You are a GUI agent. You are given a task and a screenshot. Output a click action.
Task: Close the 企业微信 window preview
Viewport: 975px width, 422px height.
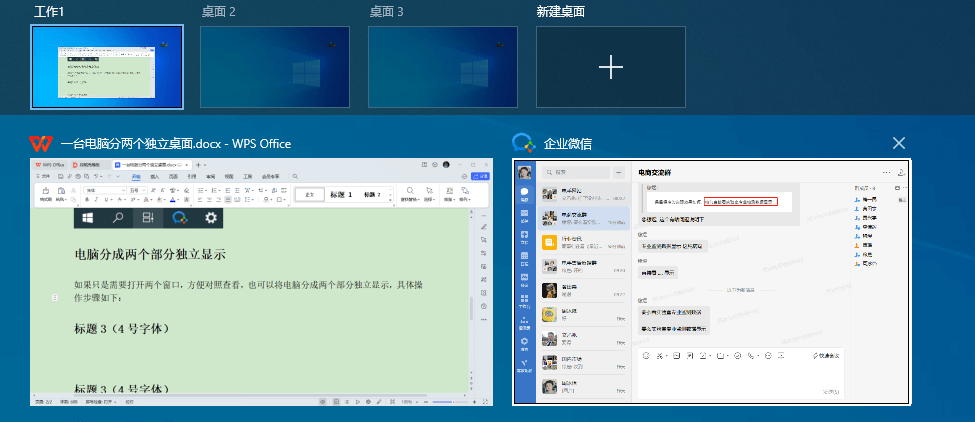[899, 144]
